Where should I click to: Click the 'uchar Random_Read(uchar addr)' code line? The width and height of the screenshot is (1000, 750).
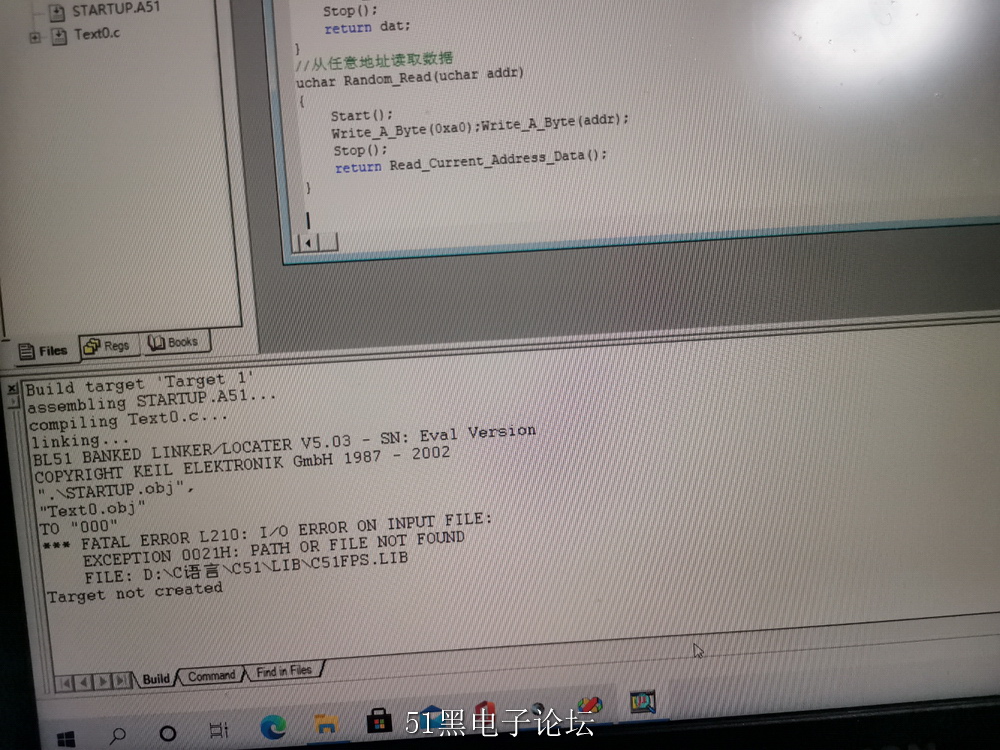point(409,77)
